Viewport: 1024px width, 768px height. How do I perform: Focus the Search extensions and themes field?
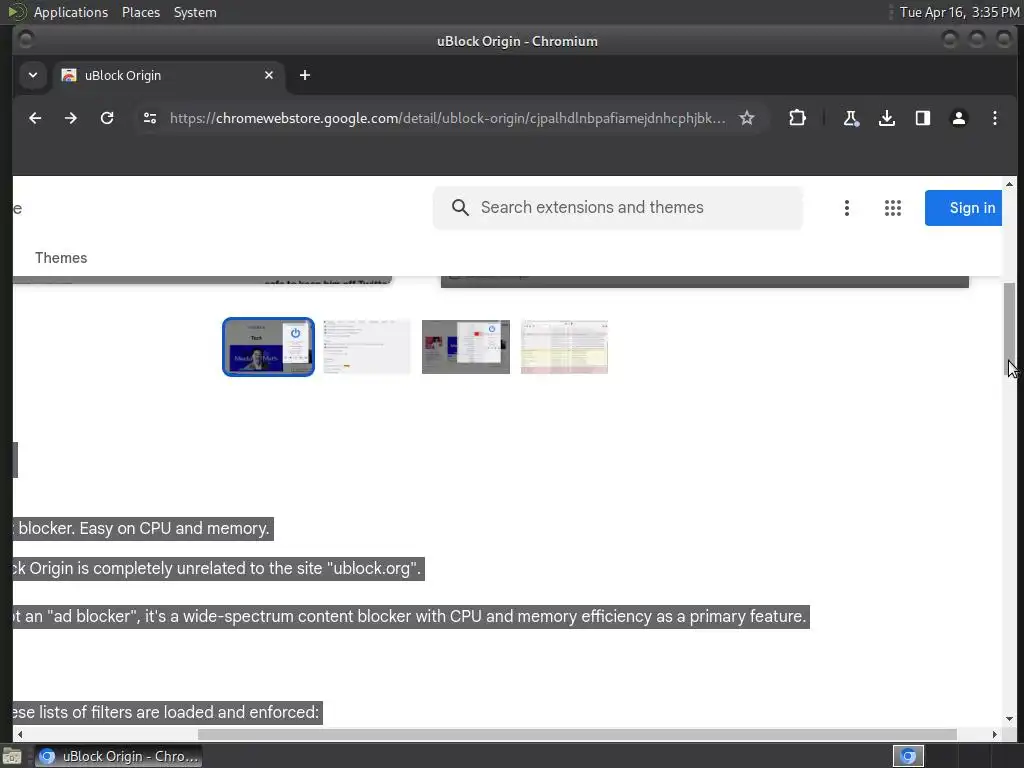coord(617,208)
